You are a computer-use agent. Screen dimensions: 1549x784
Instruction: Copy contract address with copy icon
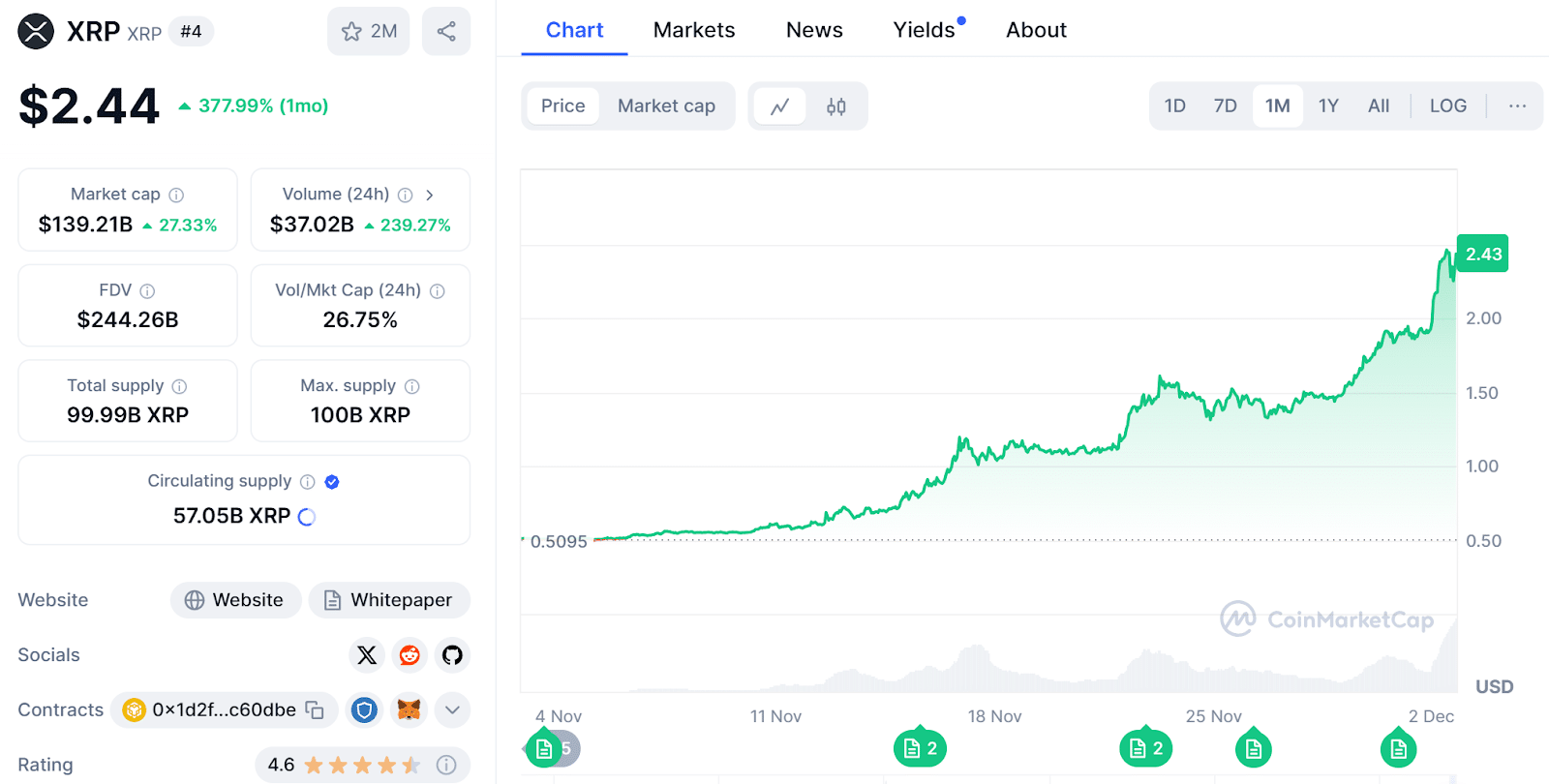coord(315,709)
